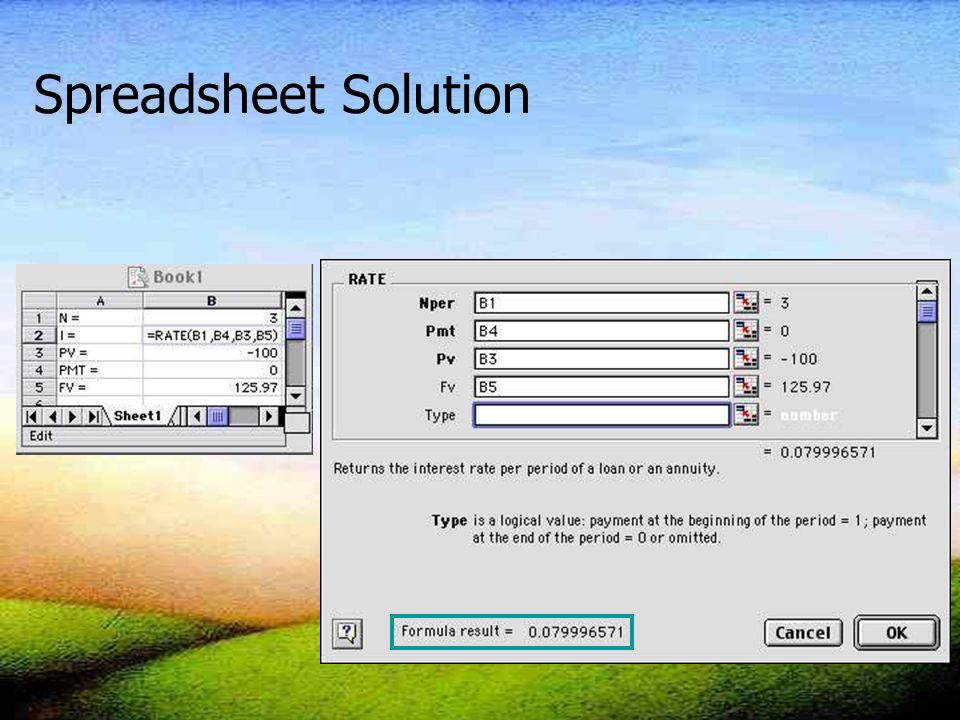Click the OK button
The height and width of the screenshot is (720, 960).
[x=896, y=633]
